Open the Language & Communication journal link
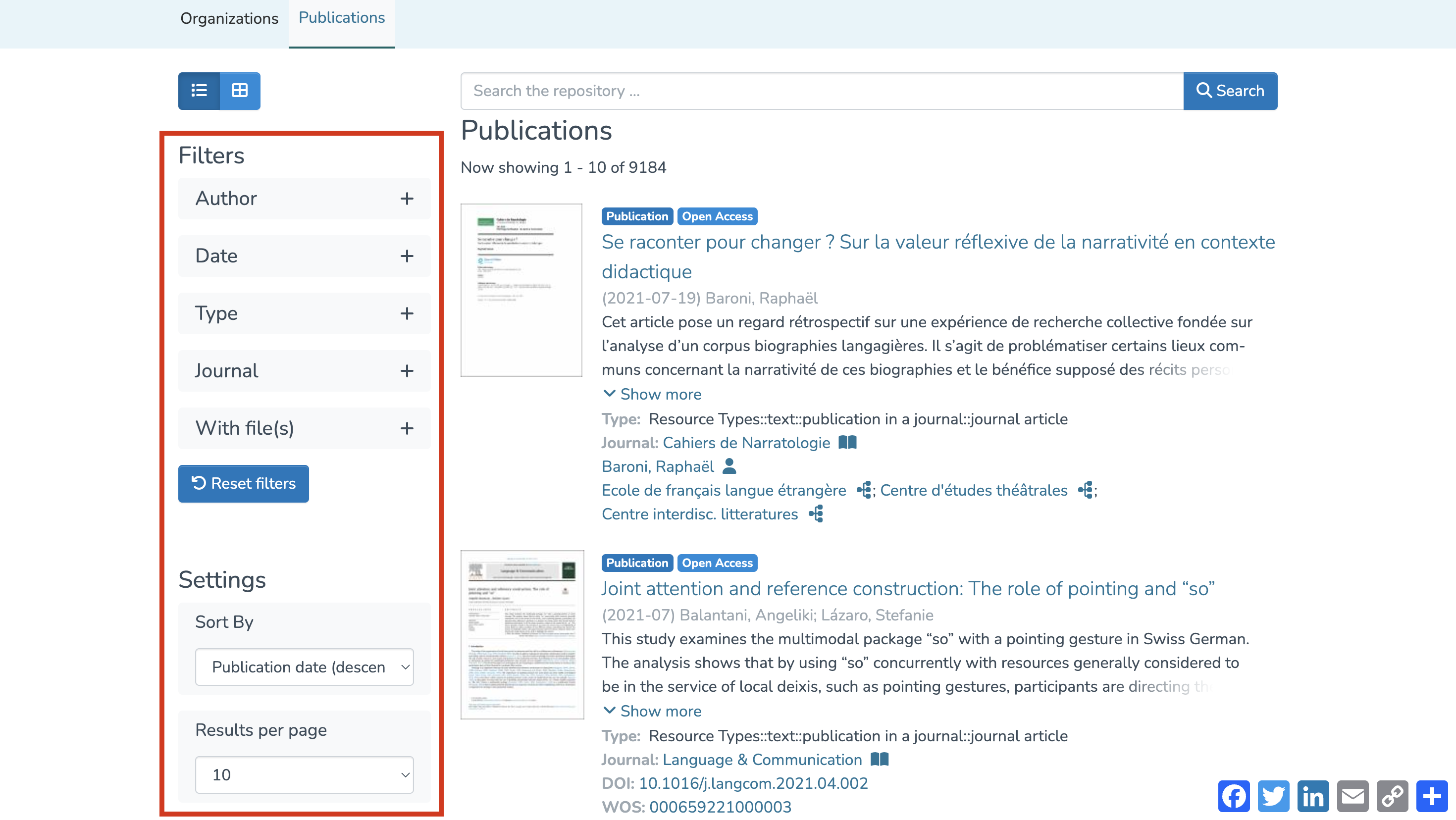This screenshot has width=1456, height=820. pyautogui.click(x=762, y=759)
